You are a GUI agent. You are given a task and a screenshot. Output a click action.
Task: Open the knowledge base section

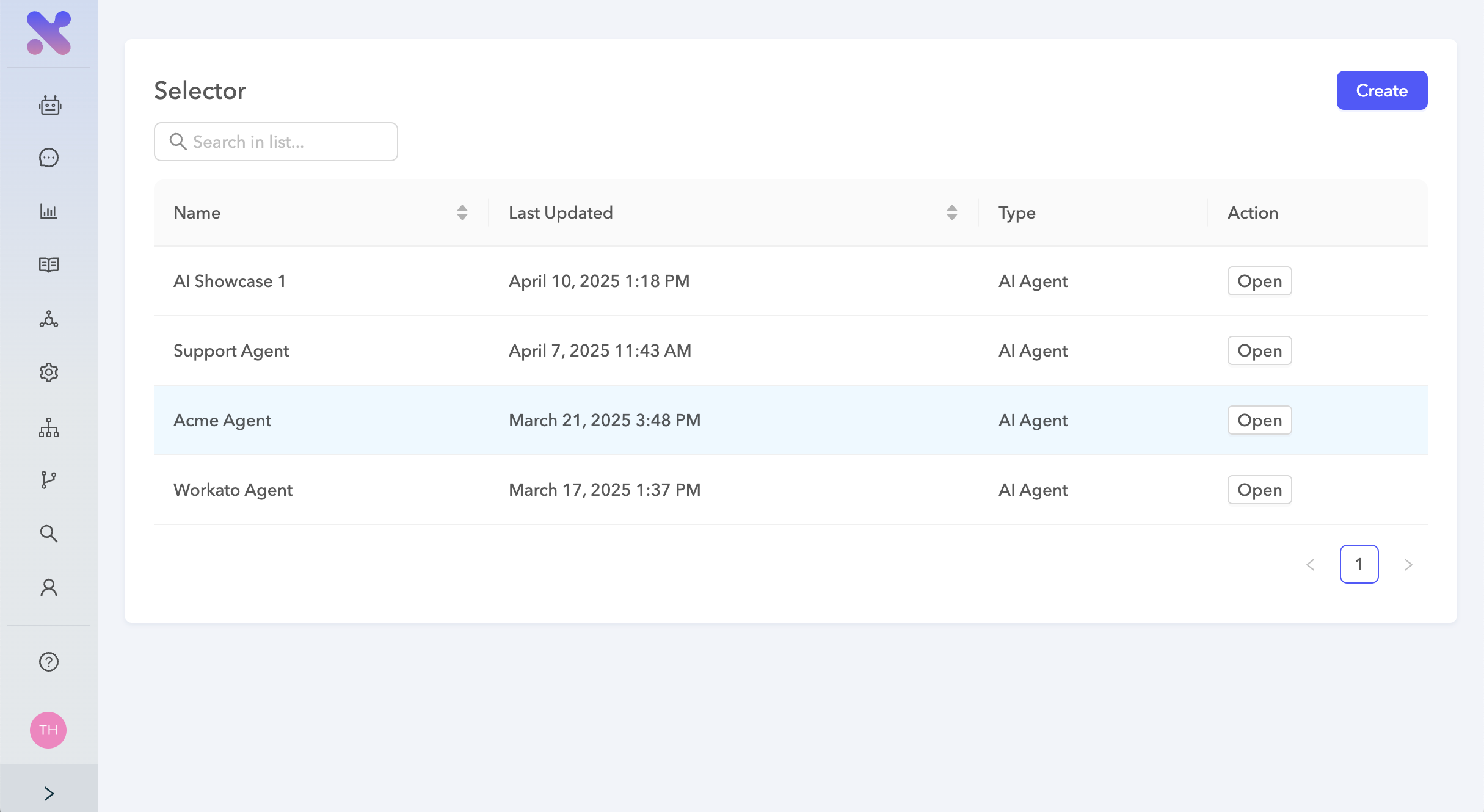click(49, 265)
